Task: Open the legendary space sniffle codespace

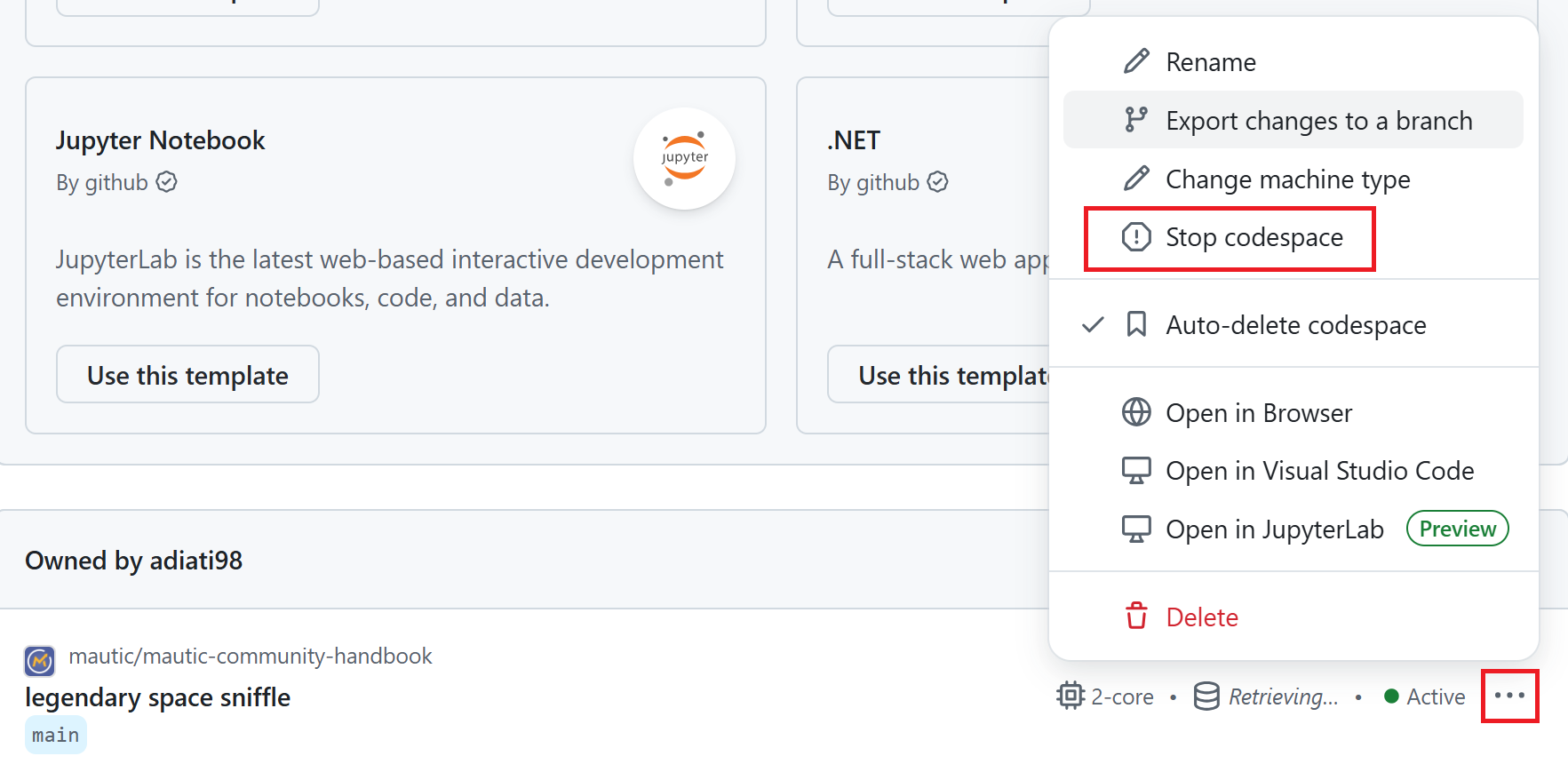Action: (158, 697)
